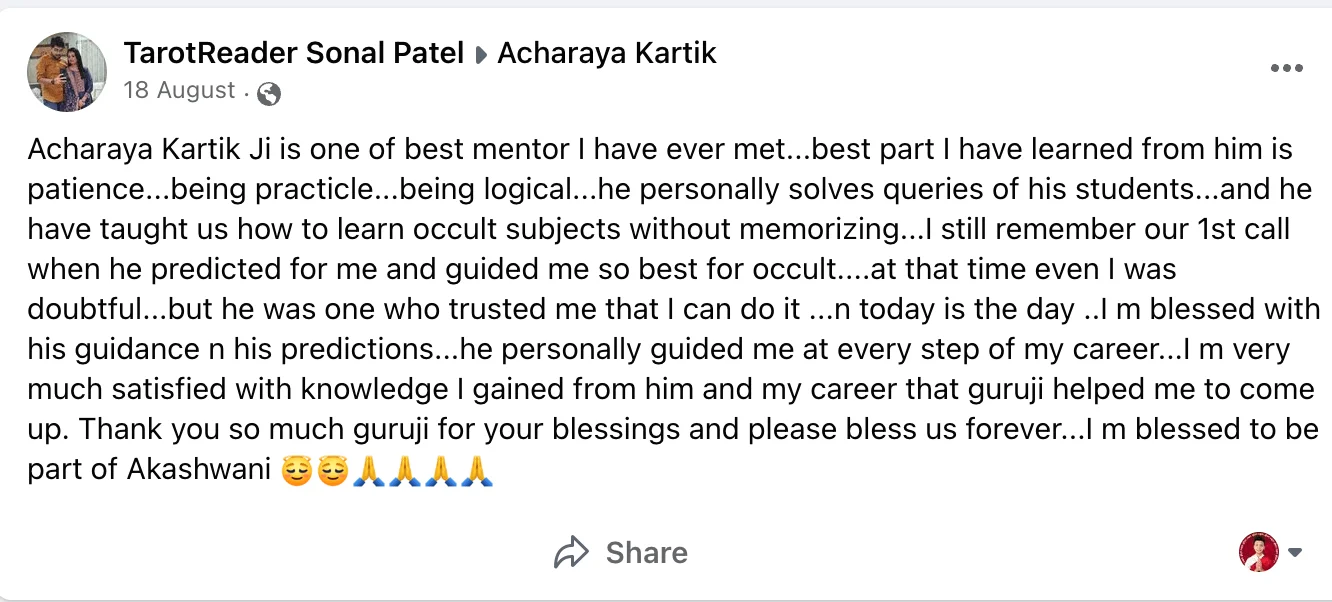The image size is (1332, 602).
Task: Click the Share button label
Action: point(646,552)
